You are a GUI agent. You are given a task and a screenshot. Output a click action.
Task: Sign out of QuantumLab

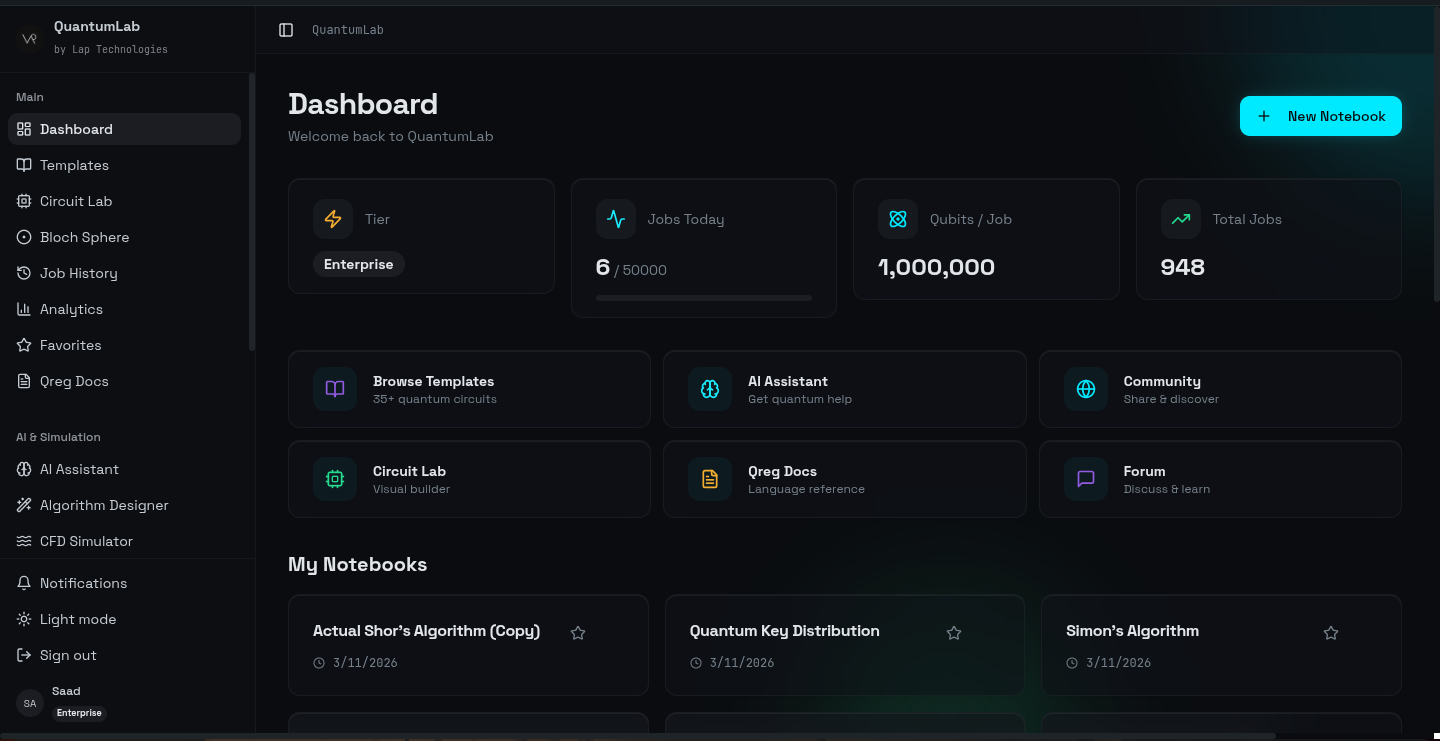(68, 655)
